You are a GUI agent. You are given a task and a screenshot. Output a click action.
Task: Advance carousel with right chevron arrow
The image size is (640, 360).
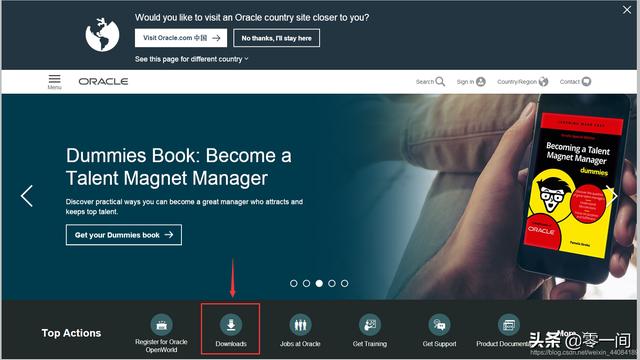click(x=612, y=196)
